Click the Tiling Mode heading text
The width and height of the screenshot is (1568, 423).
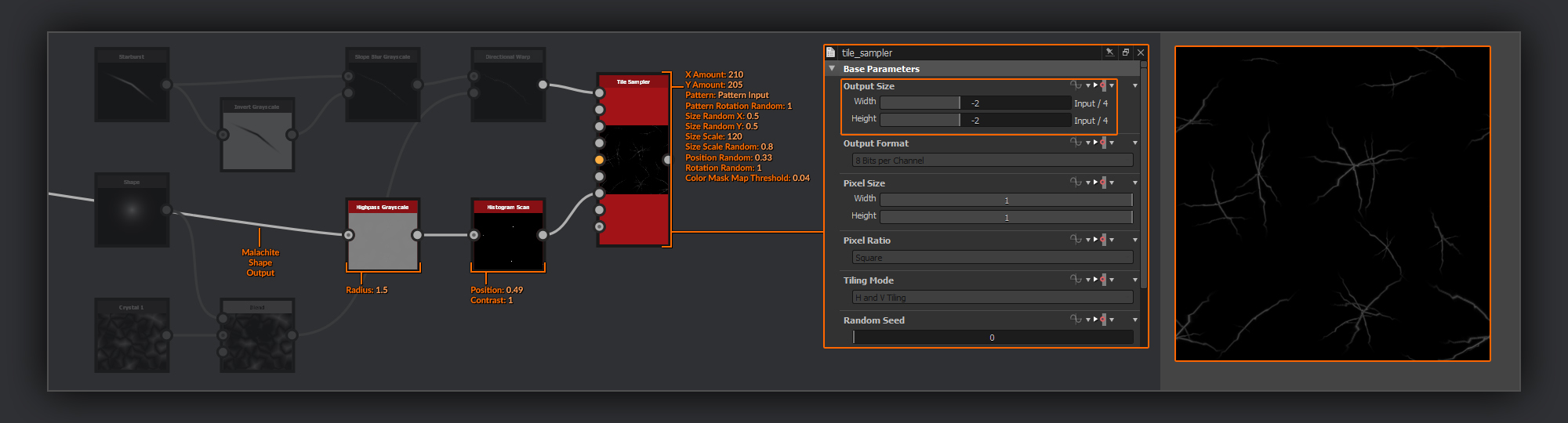(868, 280)
